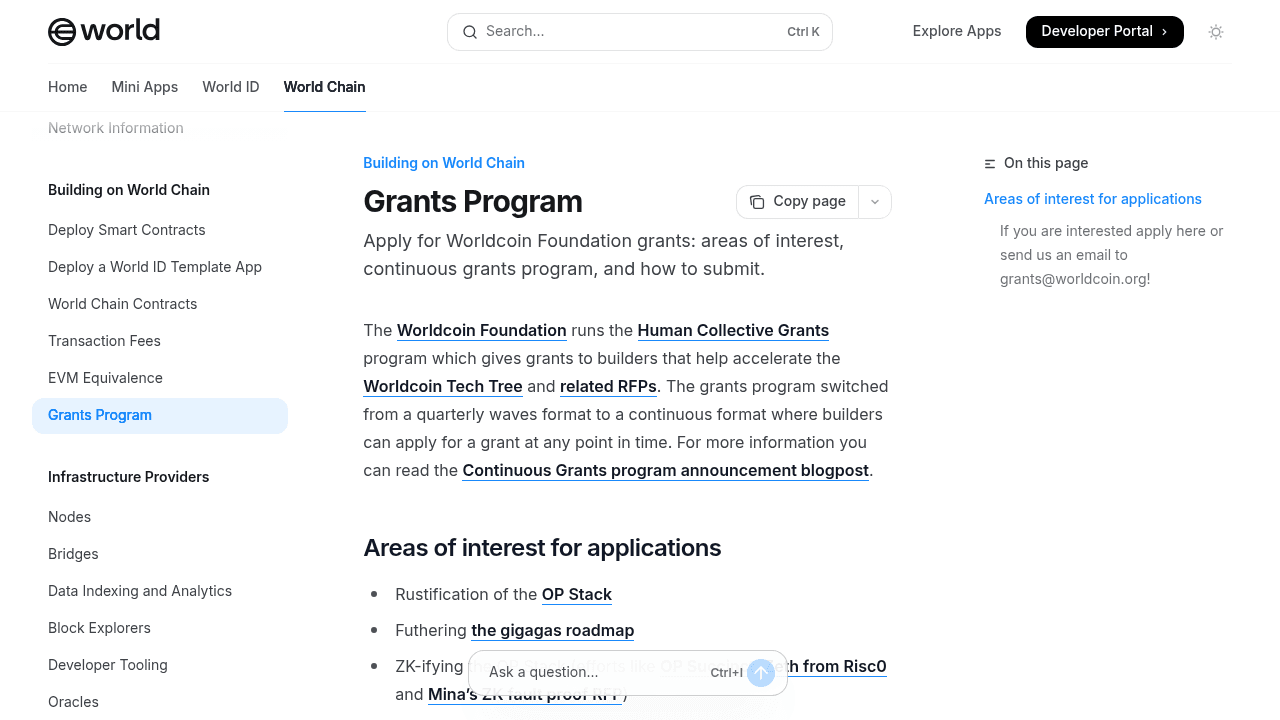Open the Worldcoin Tech Tree link
Viewport: 1280px width, 720px height.
click(x=442, y=386)
